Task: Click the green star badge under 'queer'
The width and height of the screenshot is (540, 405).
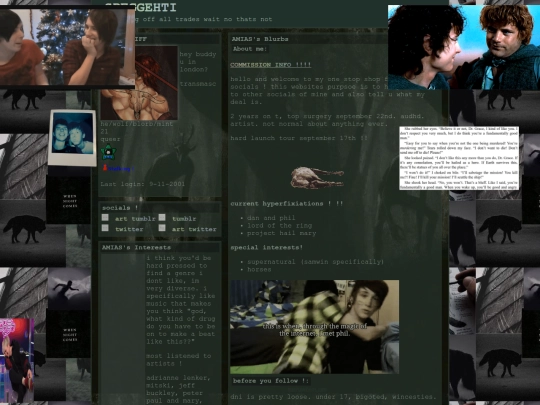Action: [108, 152]
